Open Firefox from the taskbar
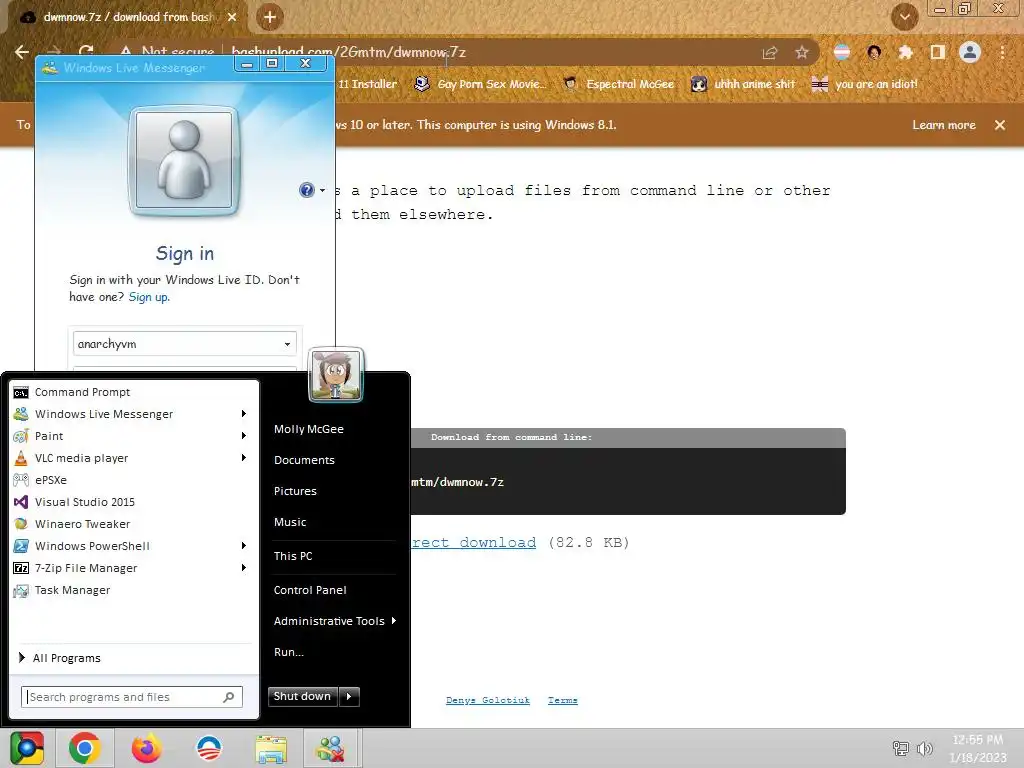Image resolution: width=1024 pixels, height=768 pixels. pos(146,748)
